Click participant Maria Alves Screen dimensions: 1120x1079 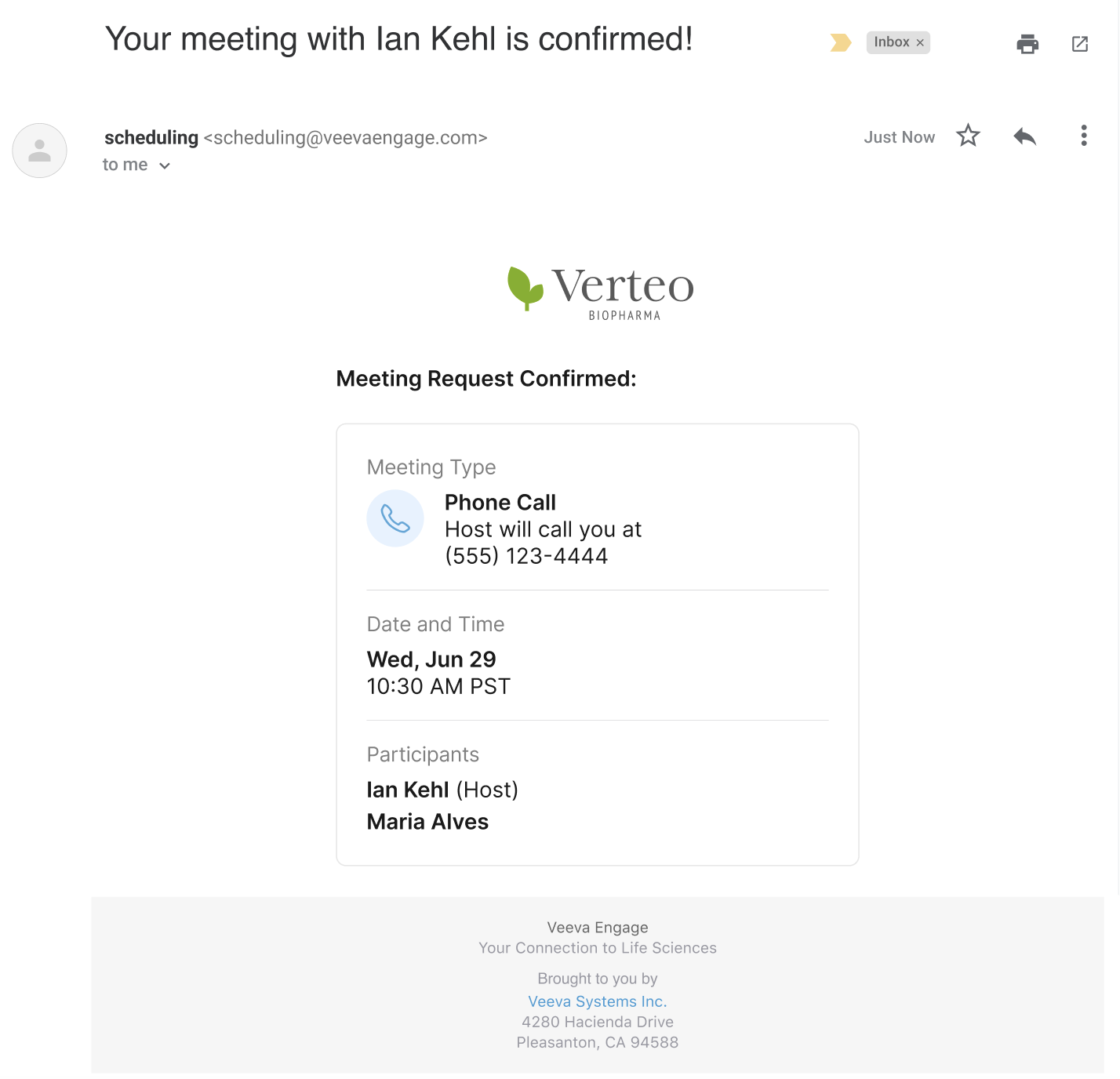427,822
